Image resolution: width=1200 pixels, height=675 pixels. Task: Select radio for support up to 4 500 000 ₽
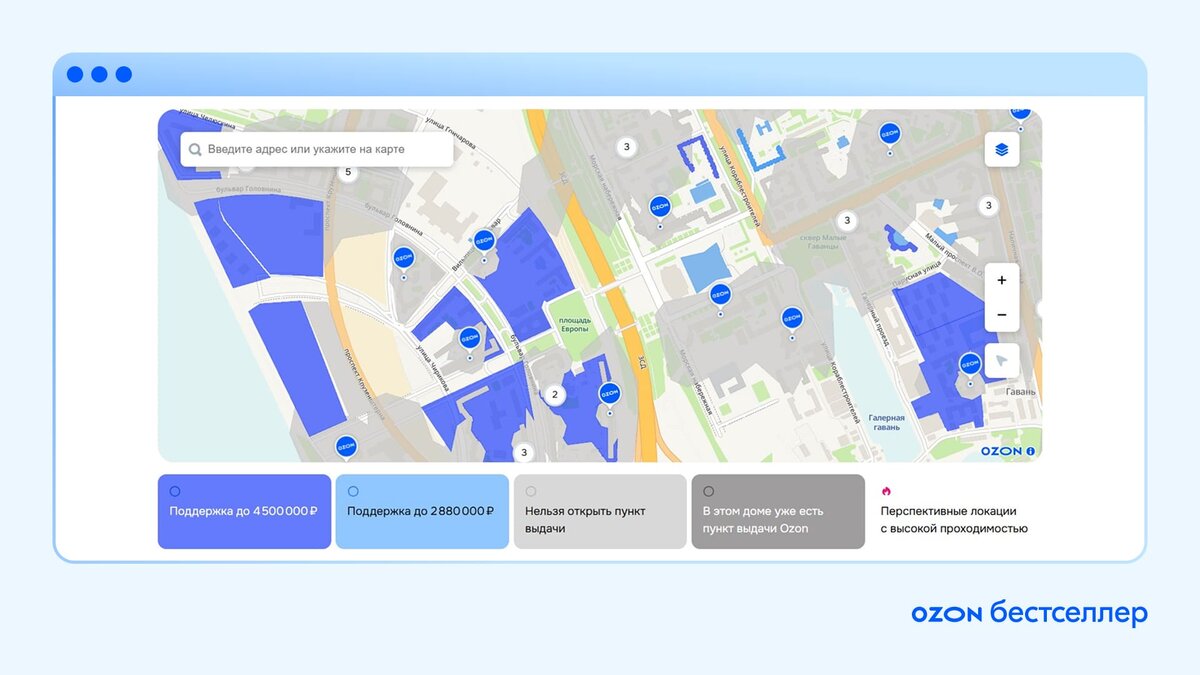pos(175,491)
